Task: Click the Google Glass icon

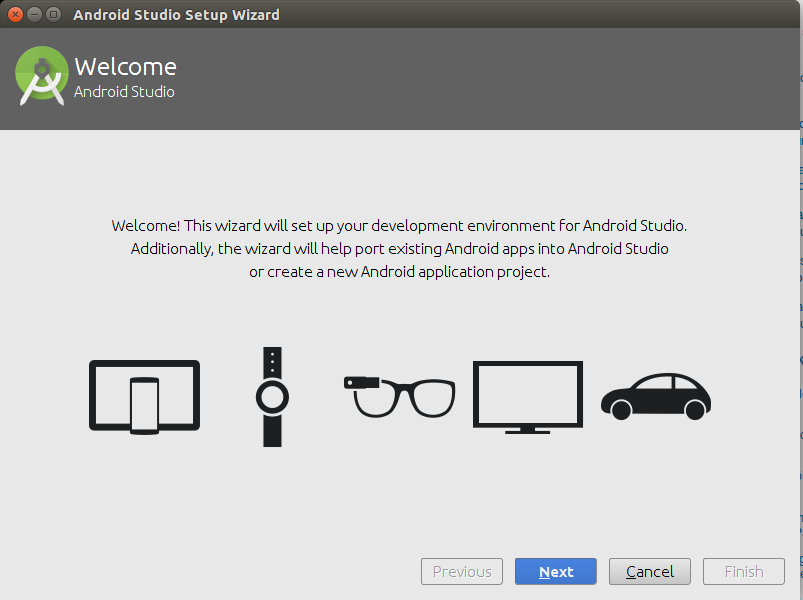Action: point(399,396)
